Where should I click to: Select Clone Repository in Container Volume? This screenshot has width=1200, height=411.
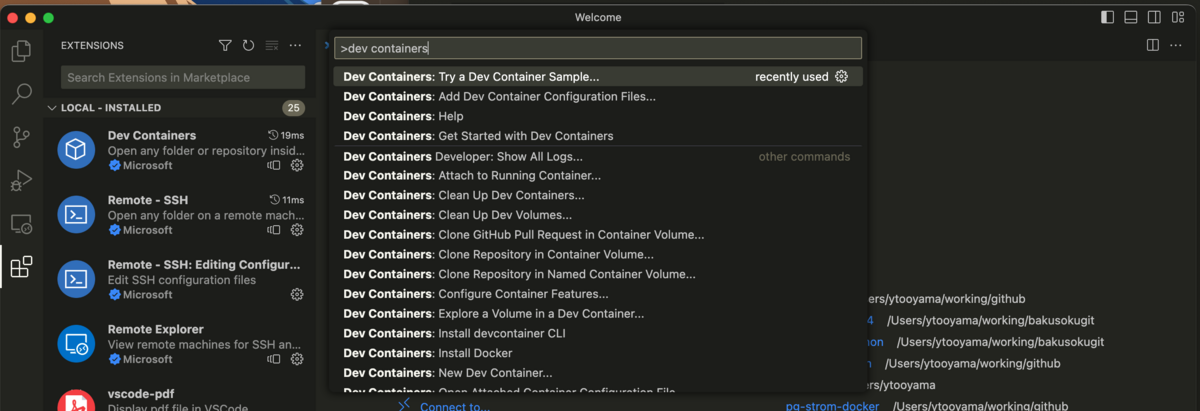tap(598, 254)
